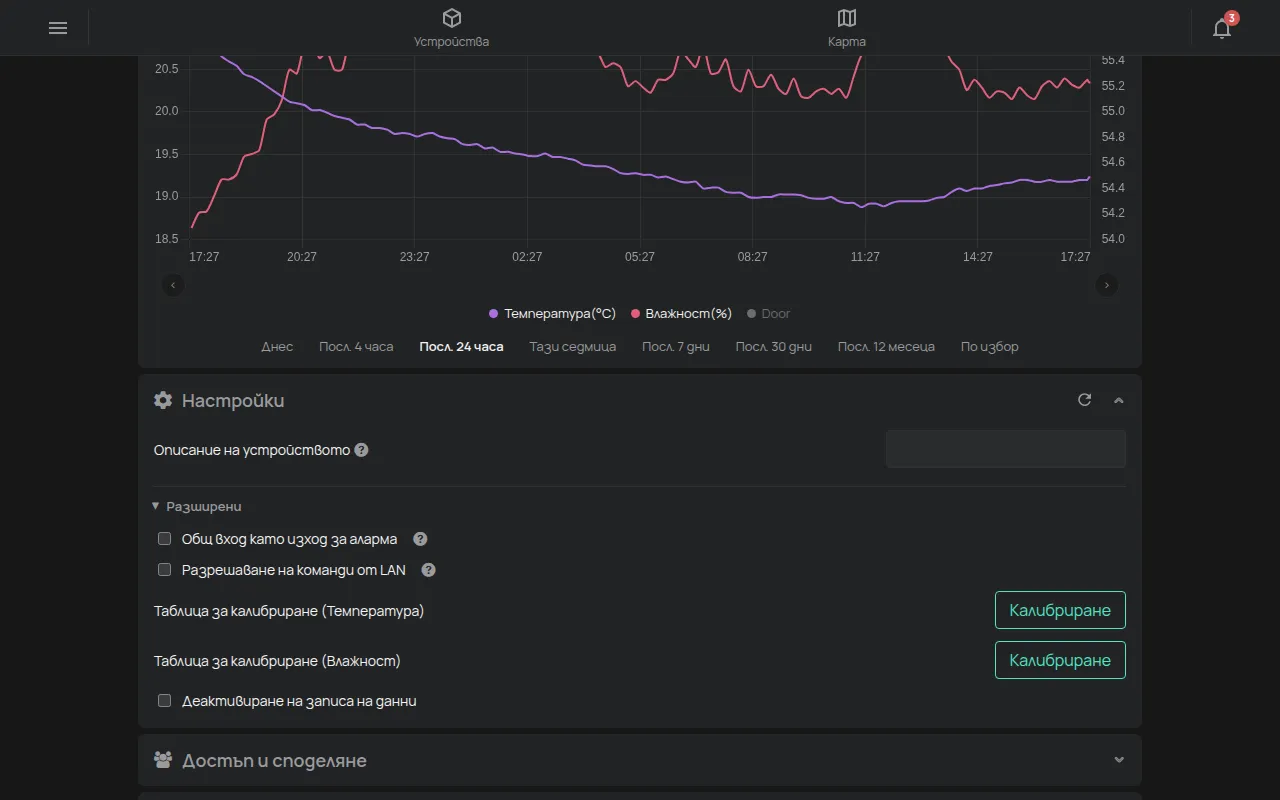The width and height of the screenshot is (1280, 800).
Task: Enable Общ вход като изход за аларма
Action: click(165, 539)
